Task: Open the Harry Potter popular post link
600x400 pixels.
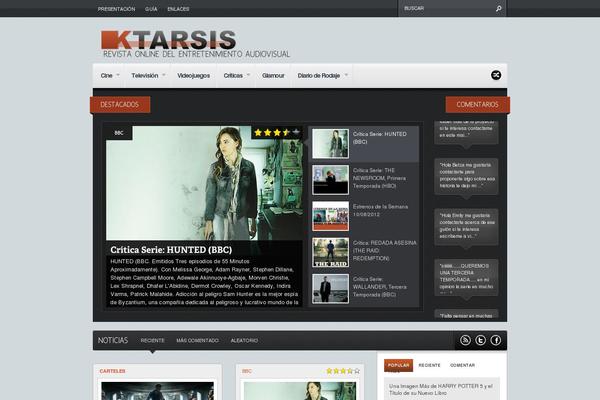Action: coord(441,389)
